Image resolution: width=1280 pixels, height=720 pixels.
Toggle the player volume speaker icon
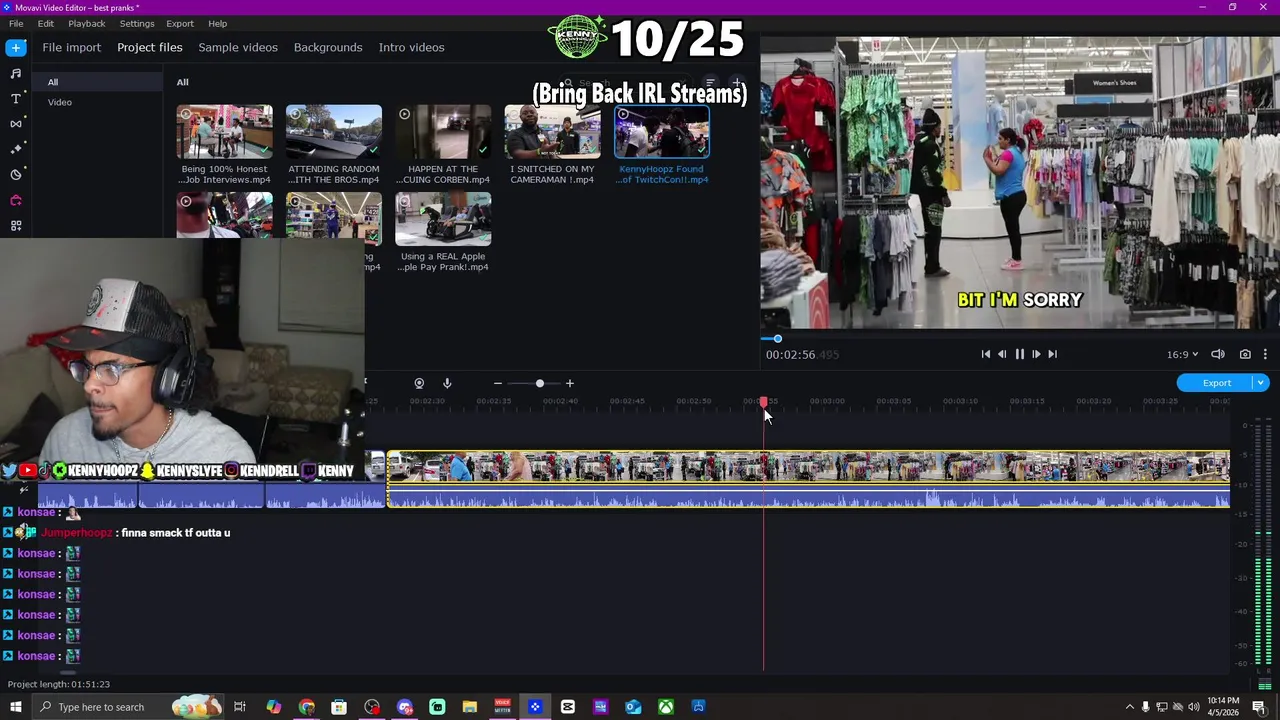(x=1218, y=354)
